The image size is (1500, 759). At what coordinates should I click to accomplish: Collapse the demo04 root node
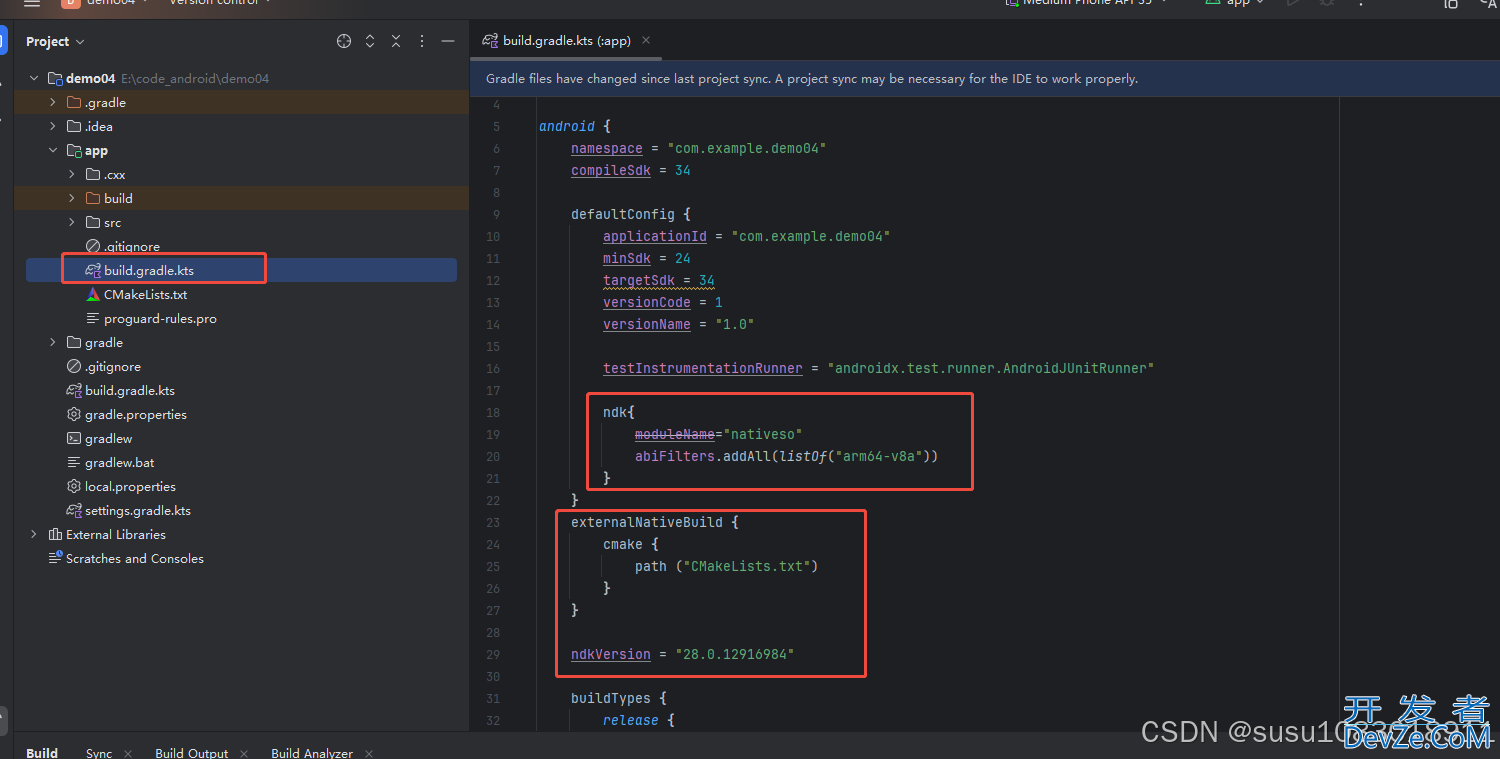(34, 79)
